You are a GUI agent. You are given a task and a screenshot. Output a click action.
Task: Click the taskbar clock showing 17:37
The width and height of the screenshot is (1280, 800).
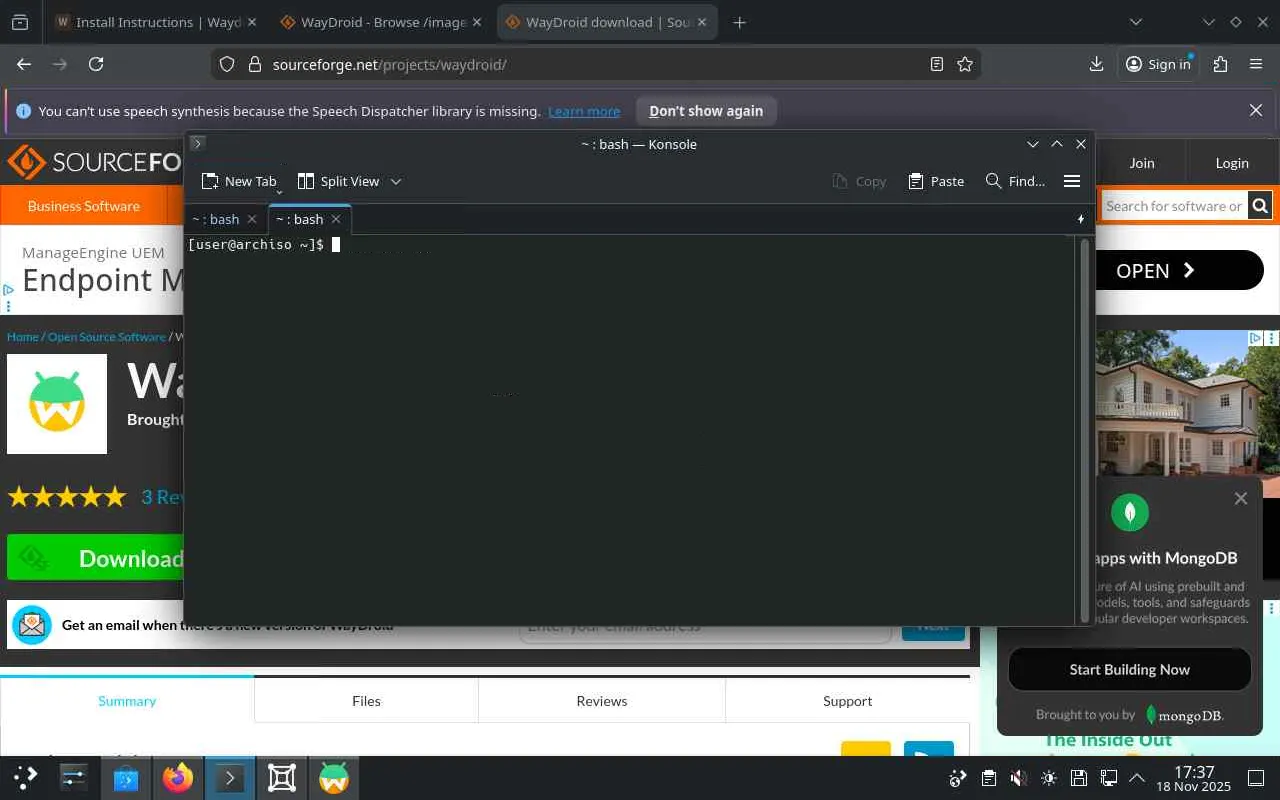point(1194,779)
